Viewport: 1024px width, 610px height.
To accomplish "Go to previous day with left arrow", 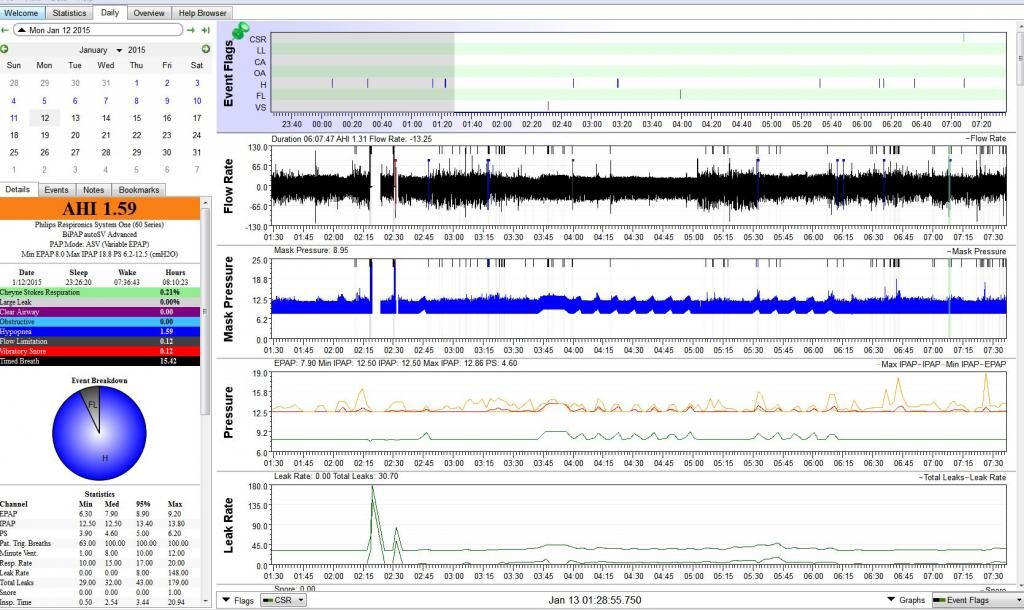I will 5,31.
